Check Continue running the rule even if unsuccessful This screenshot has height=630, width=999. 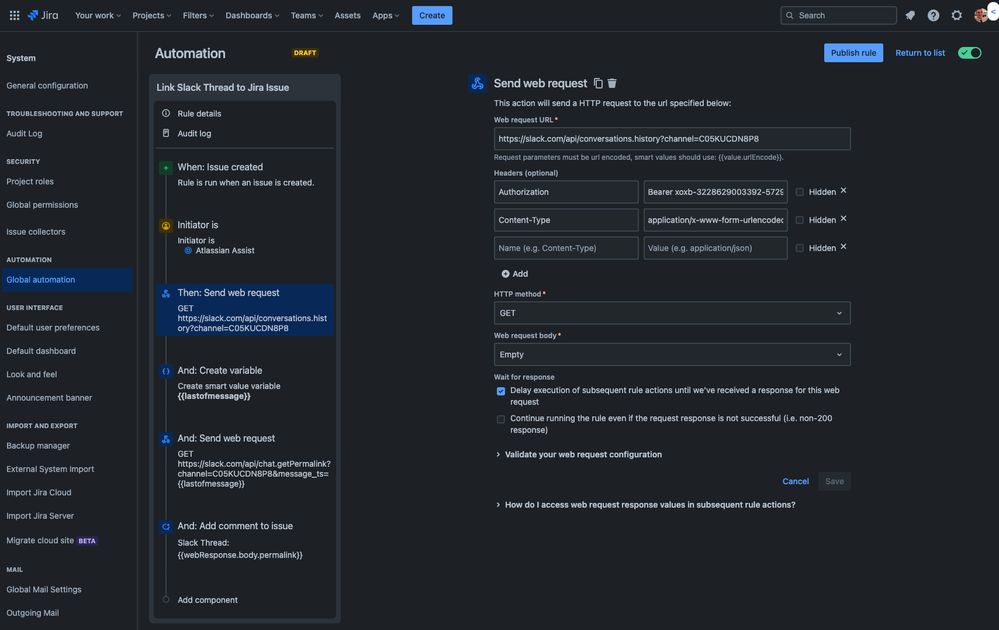[501, 419]
